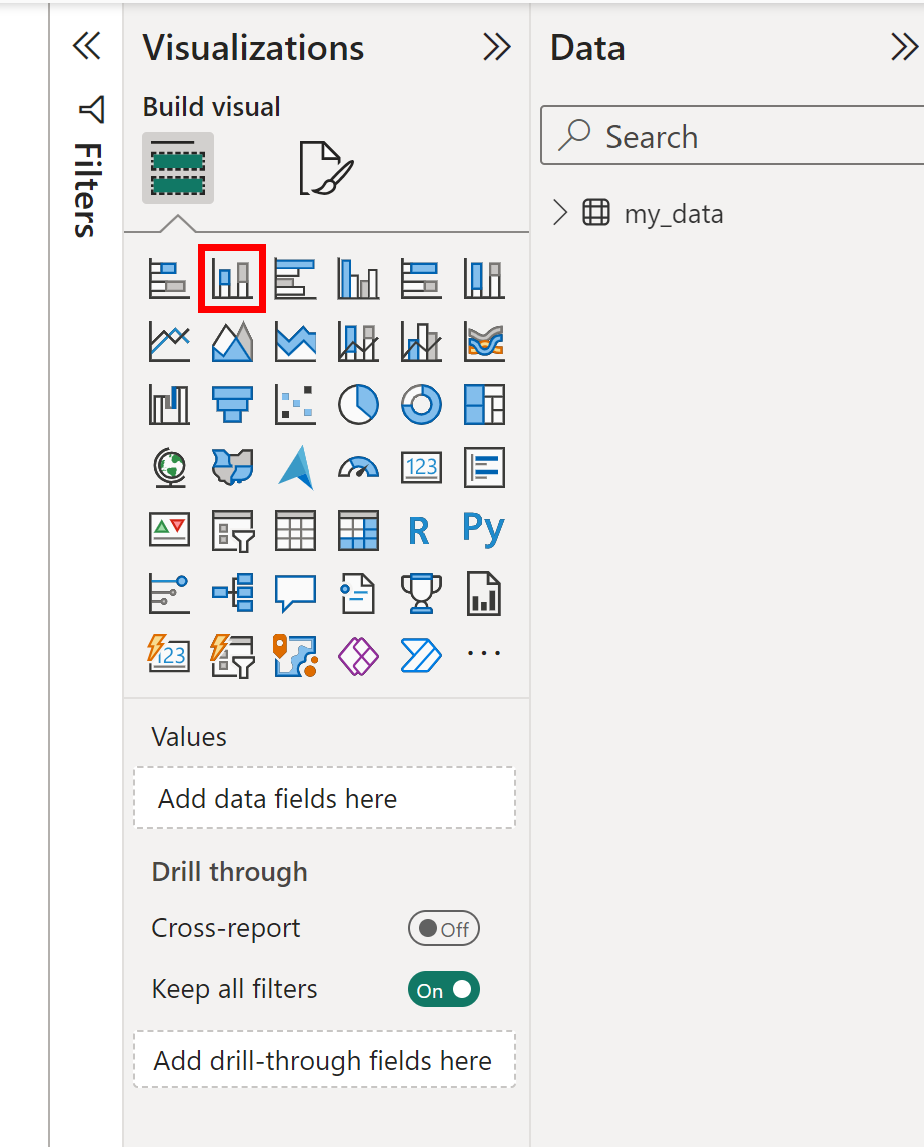
Task: Select the Clustered column chart visual
Action: (x=358, y=278)
